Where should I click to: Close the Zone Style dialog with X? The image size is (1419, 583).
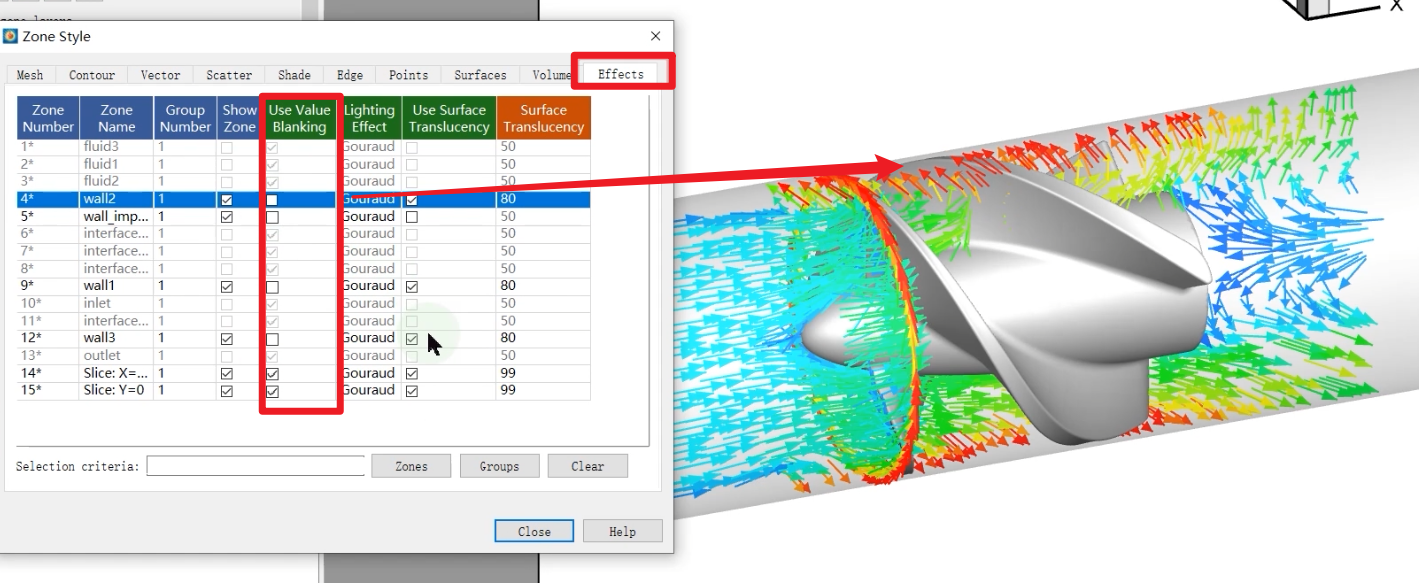[x=655, y=36]
